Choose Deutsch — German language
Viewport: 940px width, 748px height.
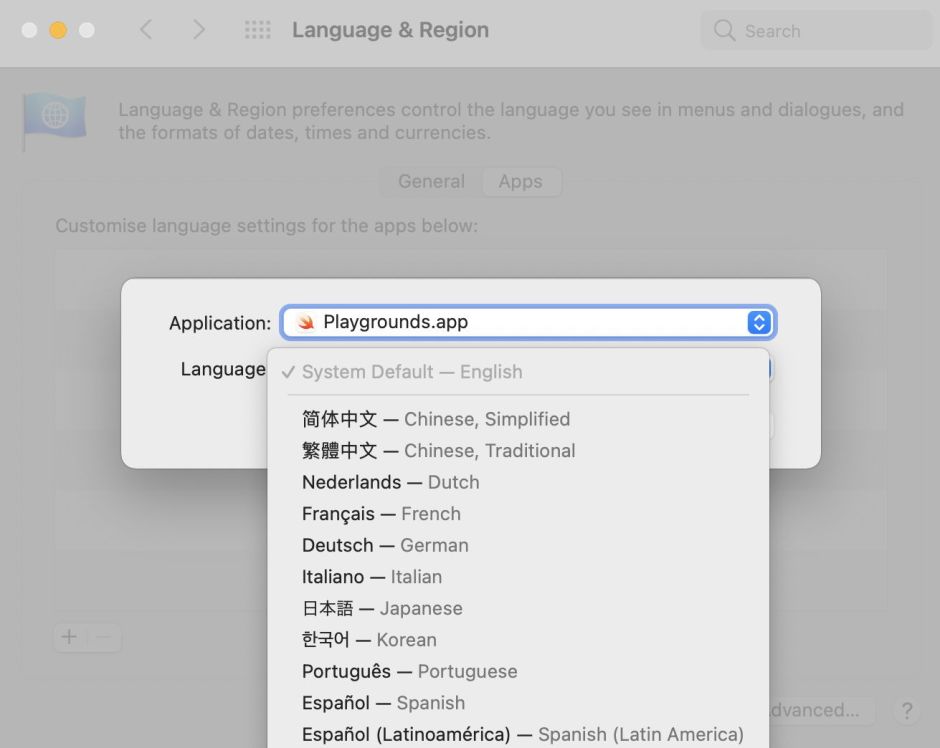coord(385,545)
